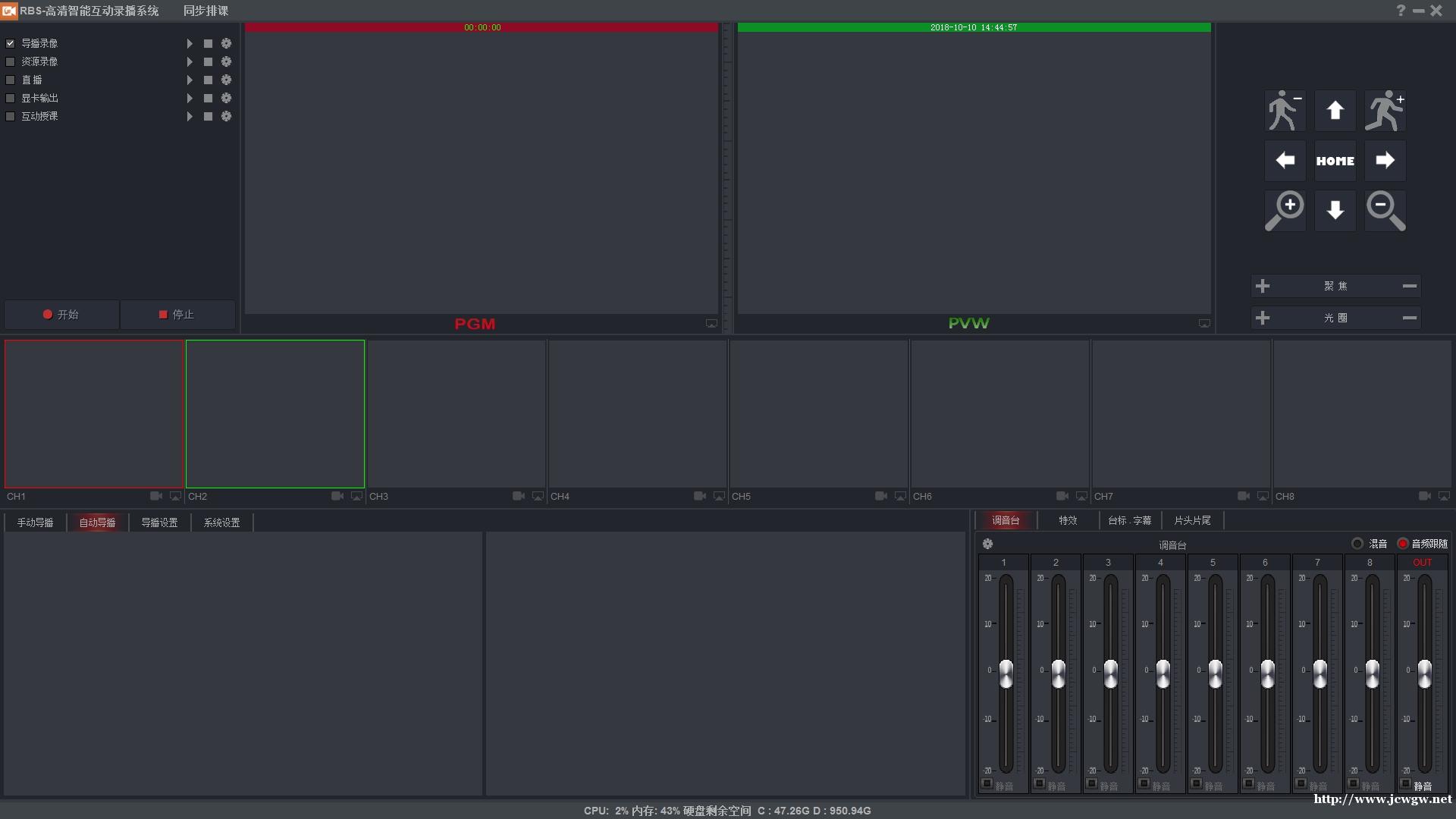Select the 混音 radio button

[x=1357, y=544]
